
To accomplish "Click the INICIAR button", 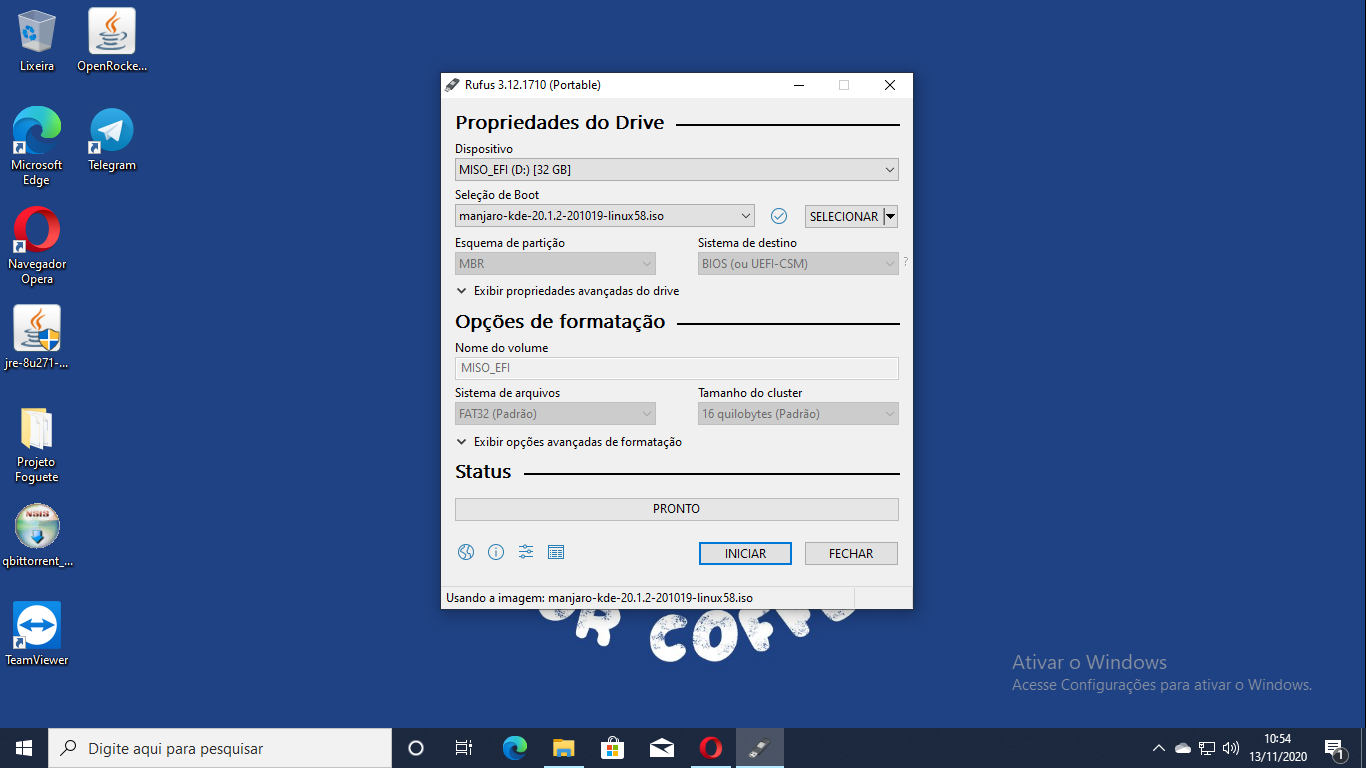I will pyautogui.click(x=745, y=553).
